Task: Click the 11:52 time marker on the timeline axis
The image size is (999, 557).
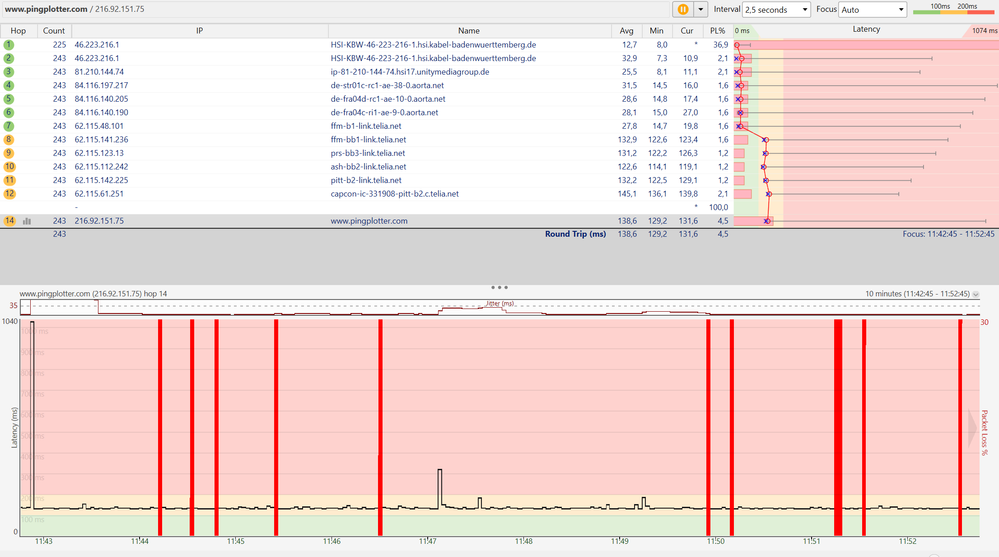Action: pos(907,541)
